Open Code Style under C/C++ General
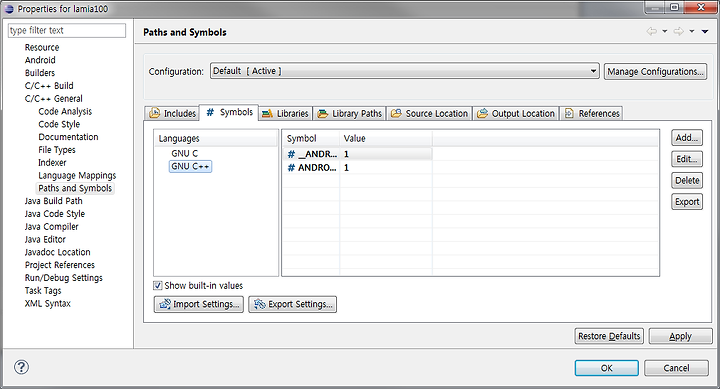720x389 pixels. pyautogui.click(x=59, y=124)
